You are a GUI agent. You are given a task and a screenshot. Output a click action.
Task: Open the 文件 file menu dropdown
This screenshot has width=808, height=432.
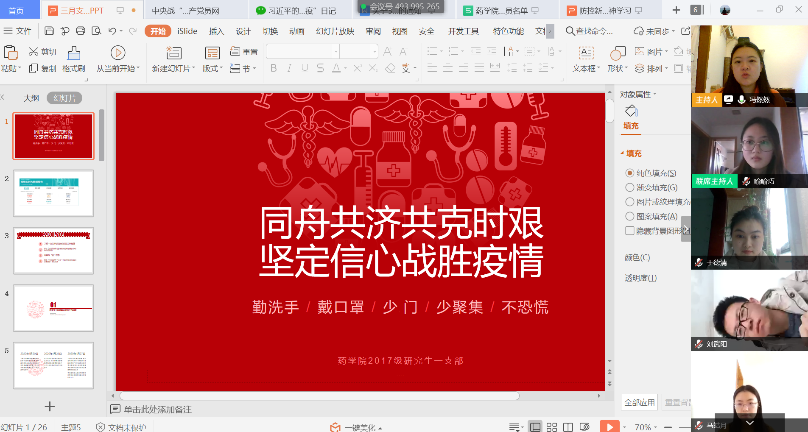point(20,31)
